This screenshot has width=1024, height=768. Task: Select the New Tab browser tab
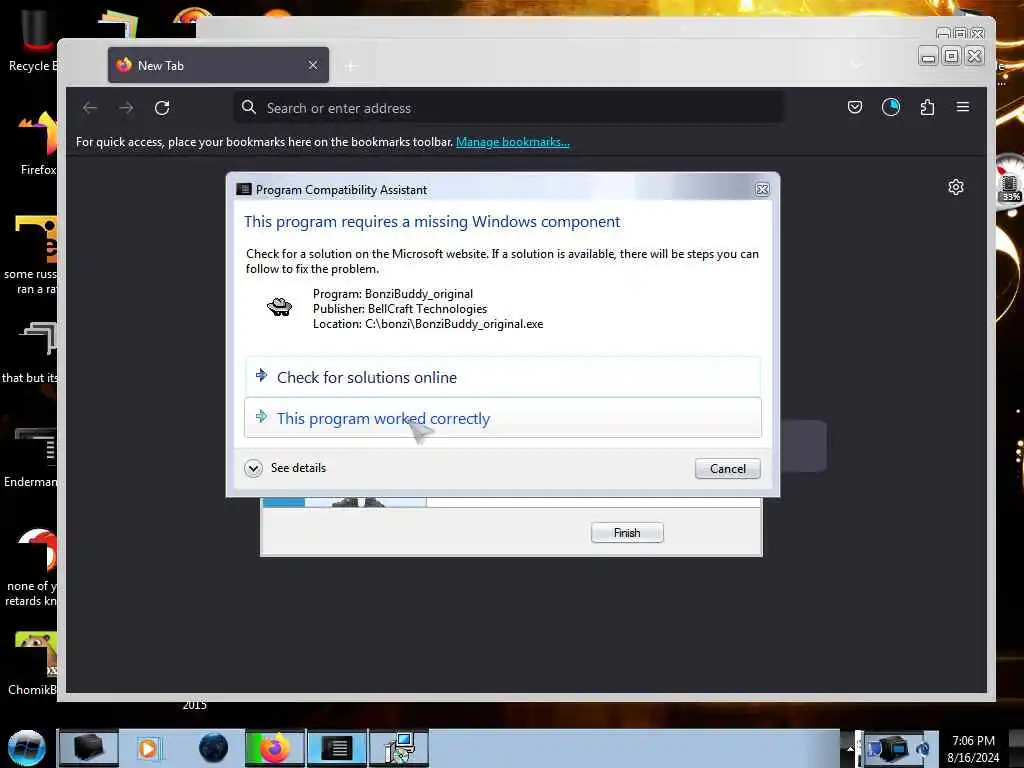coord(218,65)
